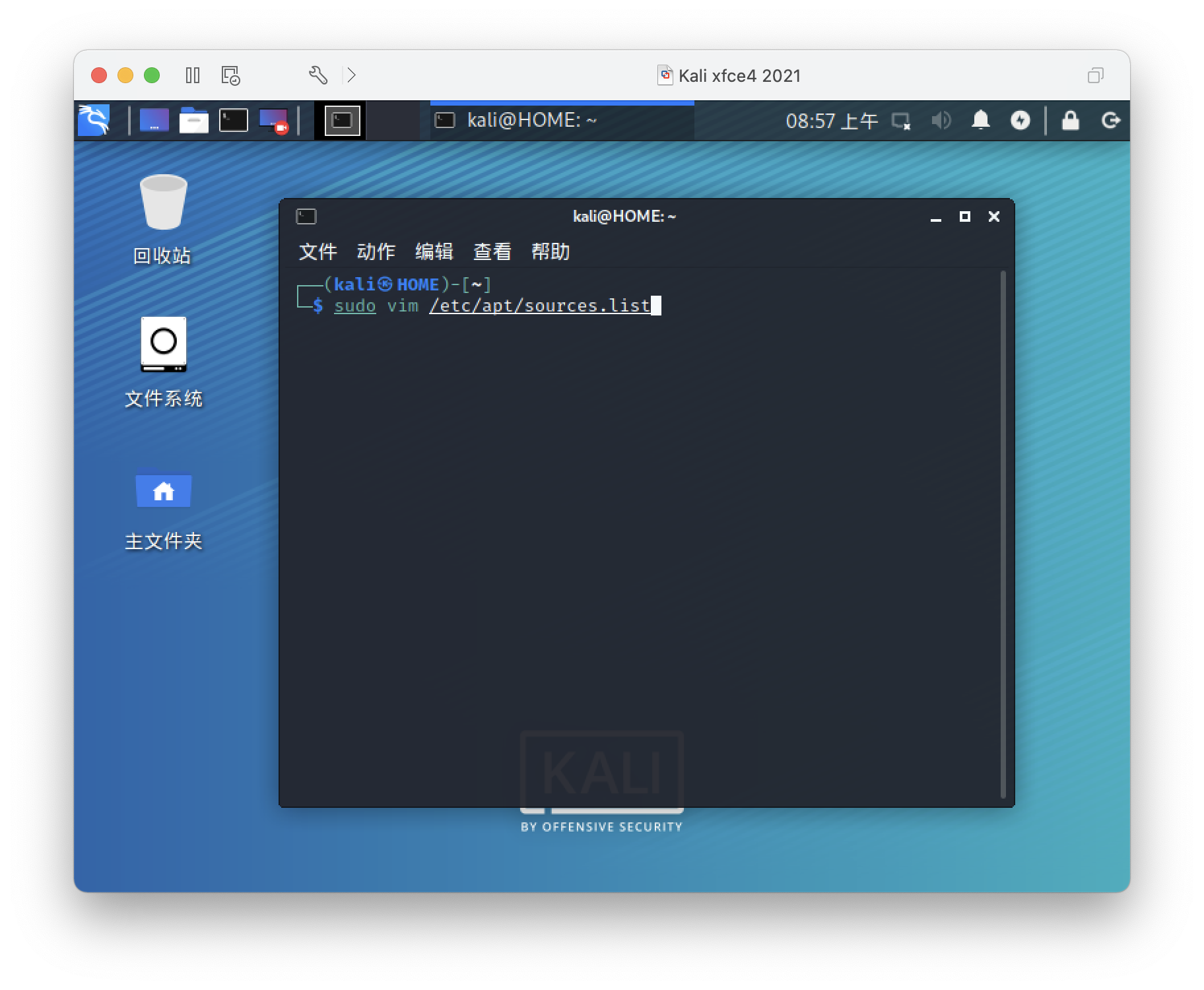This screenshot has width=1204, height=990.
Task: Select the Trash (回收站) desktop icon
Action: pos(163,220)
